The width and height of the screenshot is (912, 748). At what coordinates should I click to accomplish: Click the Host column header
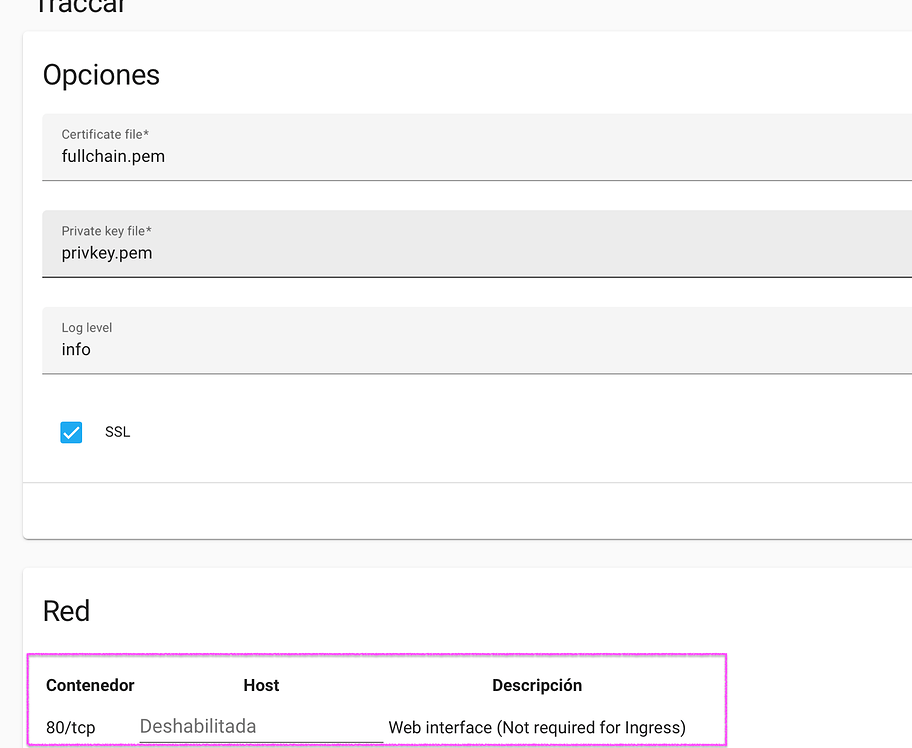[261, 685]
